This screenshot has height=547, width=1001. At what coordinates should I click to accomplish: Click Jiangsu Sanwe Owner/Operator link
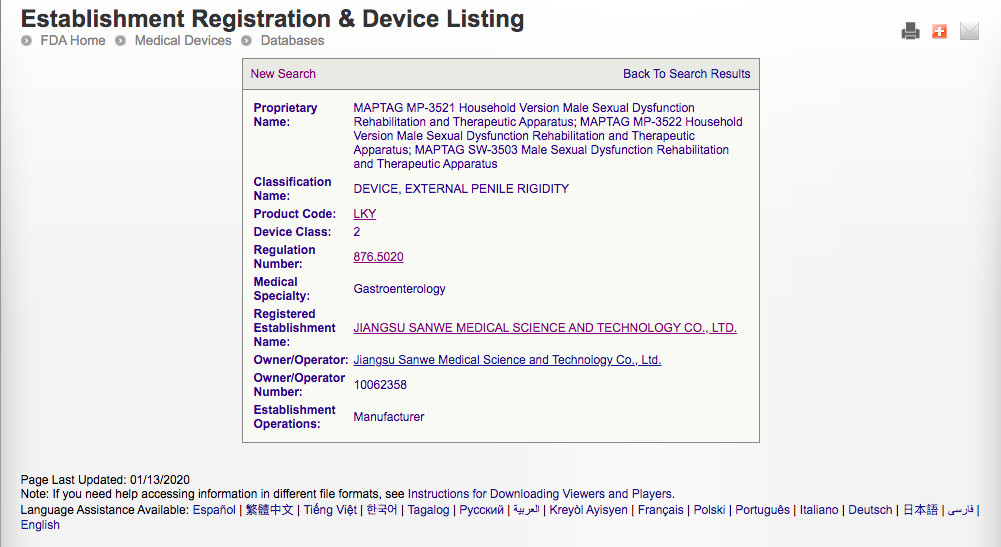507,360
